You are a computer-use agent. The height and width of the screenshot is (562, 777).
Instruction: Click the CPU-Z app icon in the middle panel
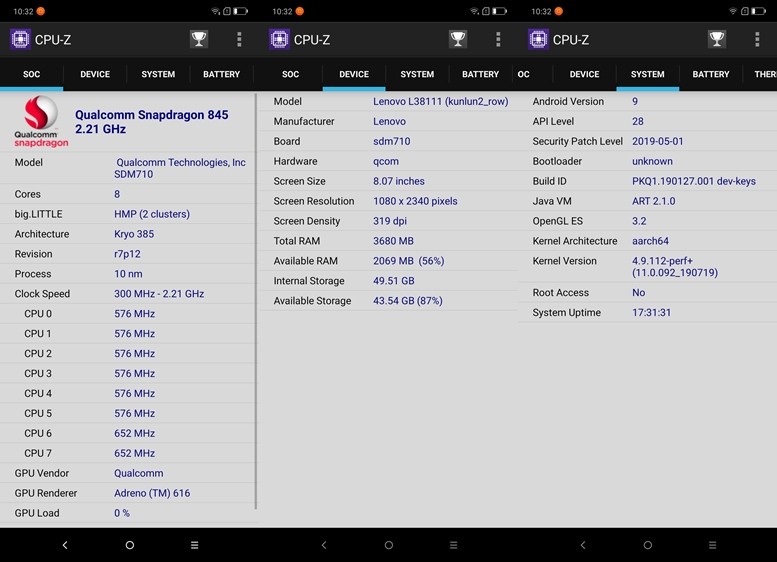[279, 39]
